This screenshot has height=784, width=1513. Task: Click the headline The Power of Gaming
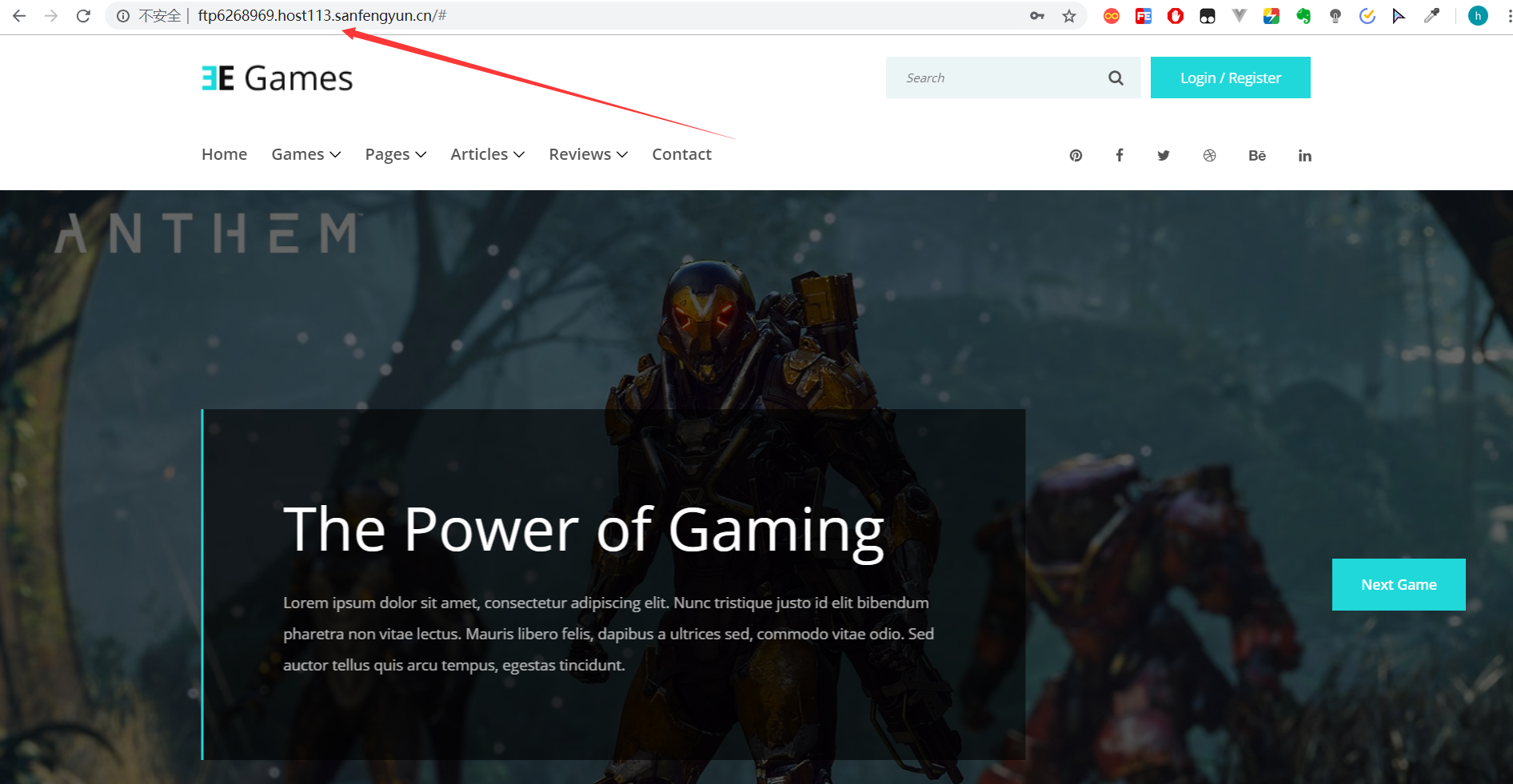[584, 530]
